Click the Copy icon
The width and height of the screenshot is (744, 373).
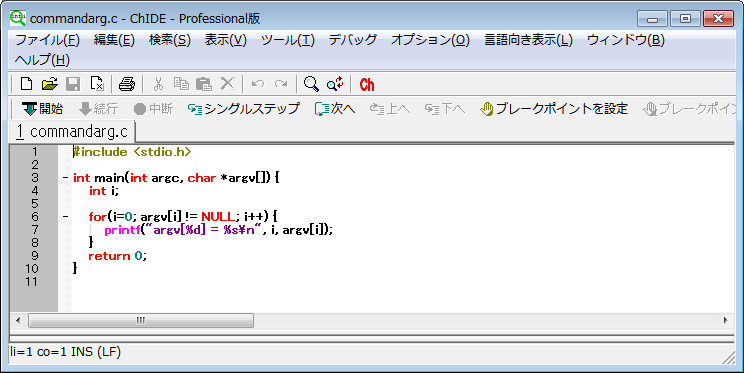pos(181,84)
